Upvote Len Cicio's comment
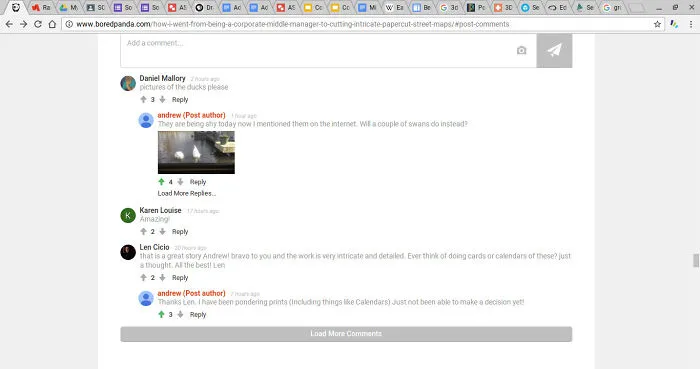 point(143,278)
